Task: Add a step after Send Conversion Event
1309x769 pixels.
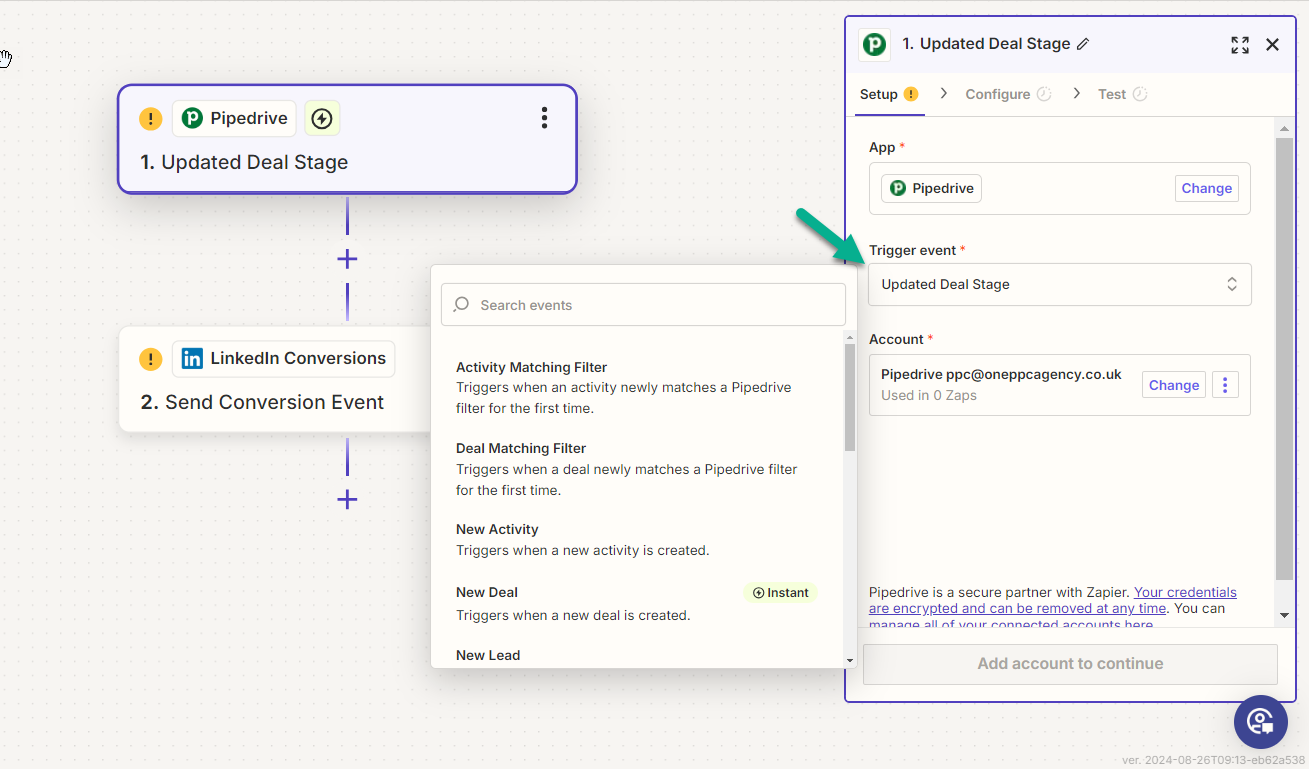Action: pos(347,499)
